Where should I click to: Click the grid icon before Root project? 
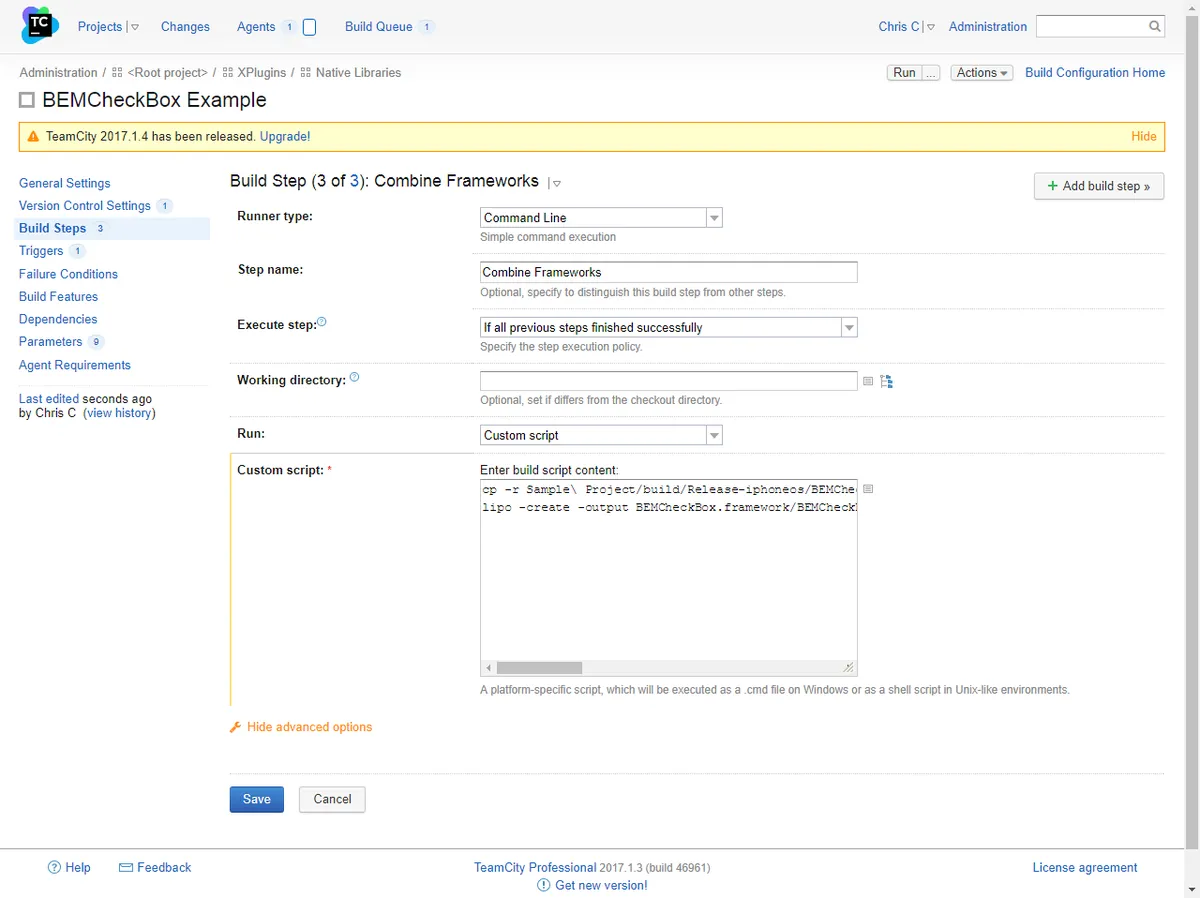coord(118,73)
